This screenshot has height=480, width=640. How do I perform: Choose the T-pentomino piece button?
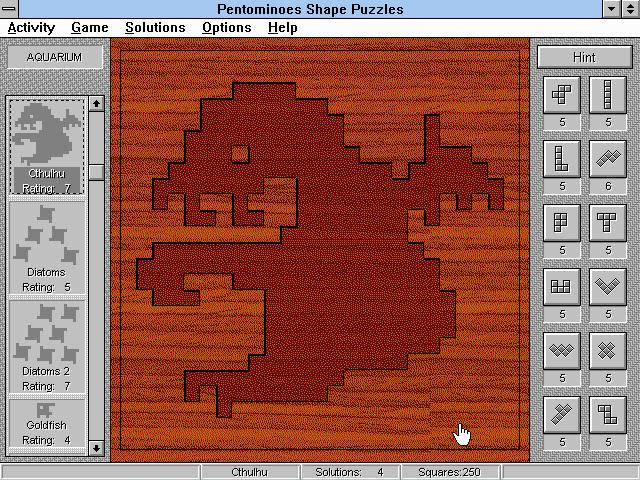(x=607, y=223)
